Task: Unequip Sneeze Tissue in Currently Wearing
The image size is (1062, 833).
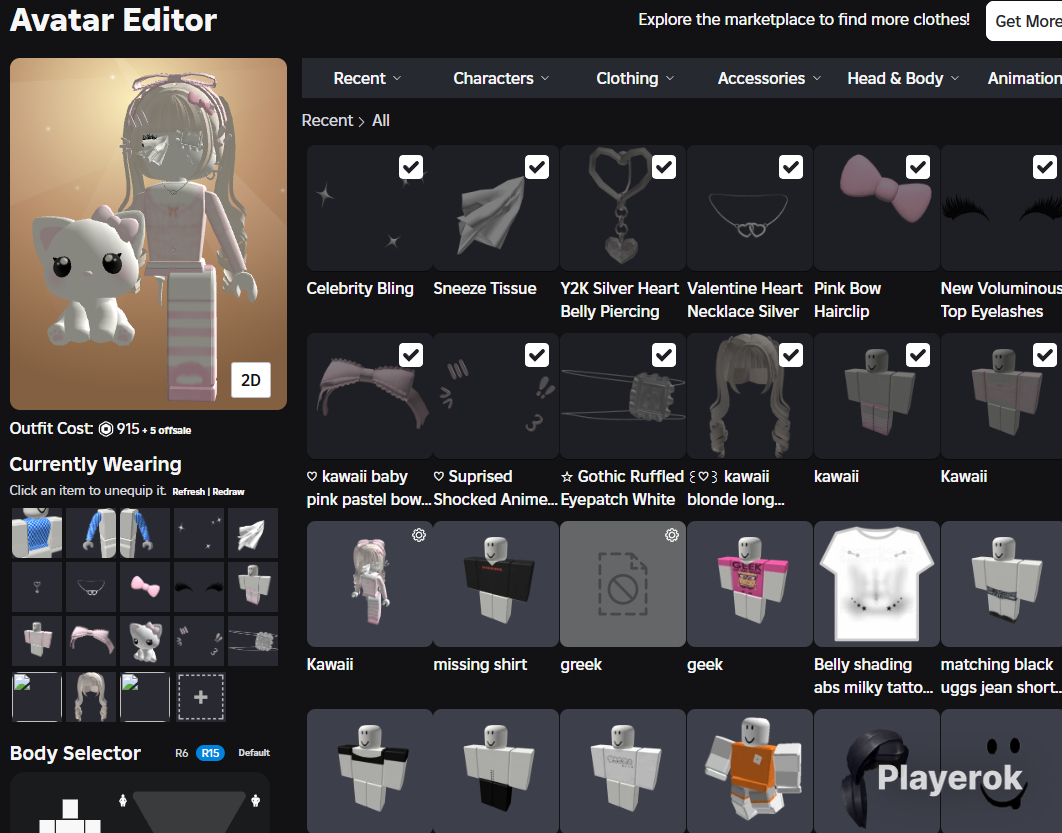Action: pos(253,533)
